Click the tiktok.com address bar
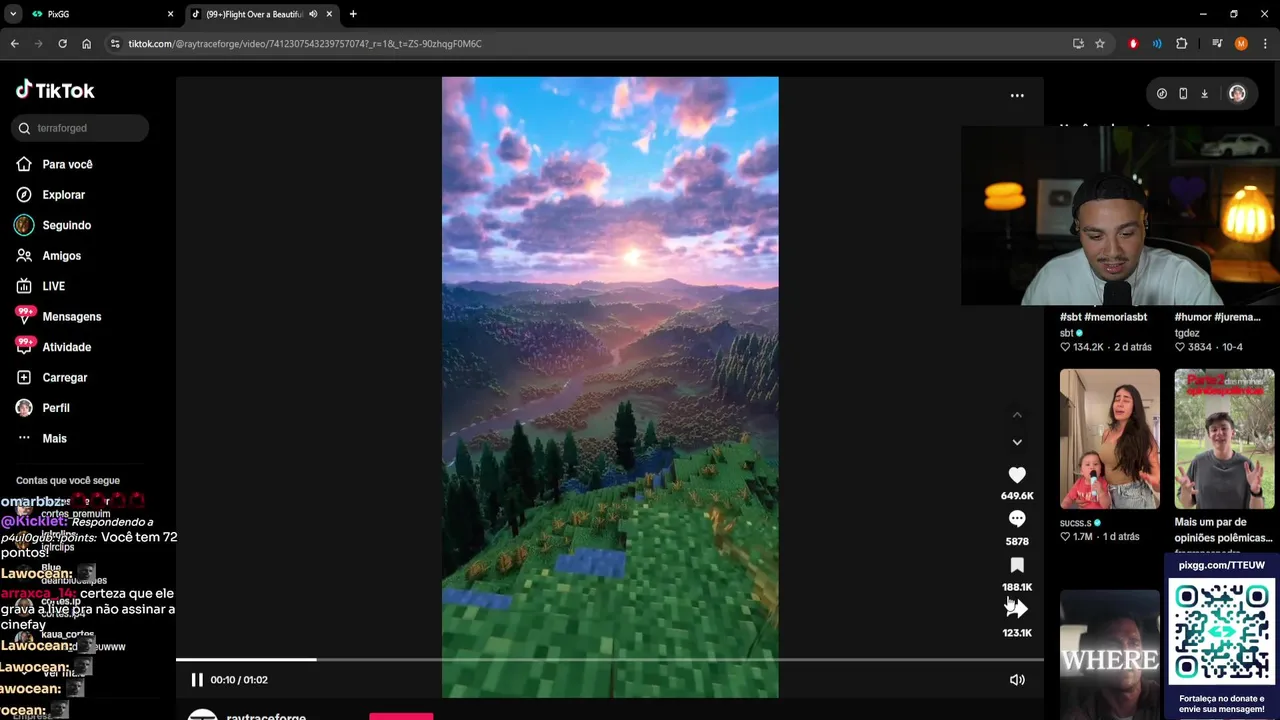 pos(590,44)
